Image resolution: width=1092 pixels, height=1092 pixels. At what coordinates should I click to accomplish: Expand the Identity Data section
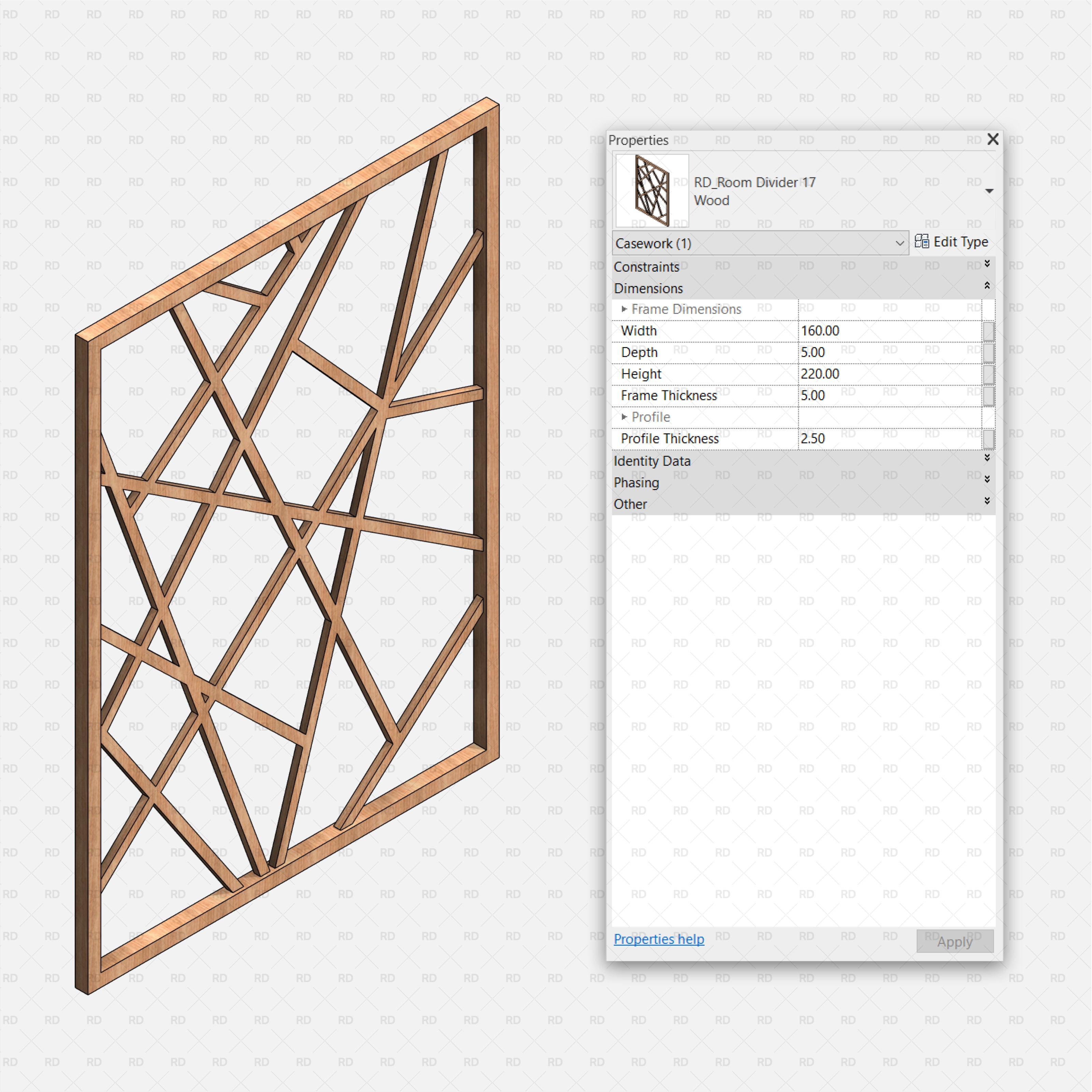[987, 460]
